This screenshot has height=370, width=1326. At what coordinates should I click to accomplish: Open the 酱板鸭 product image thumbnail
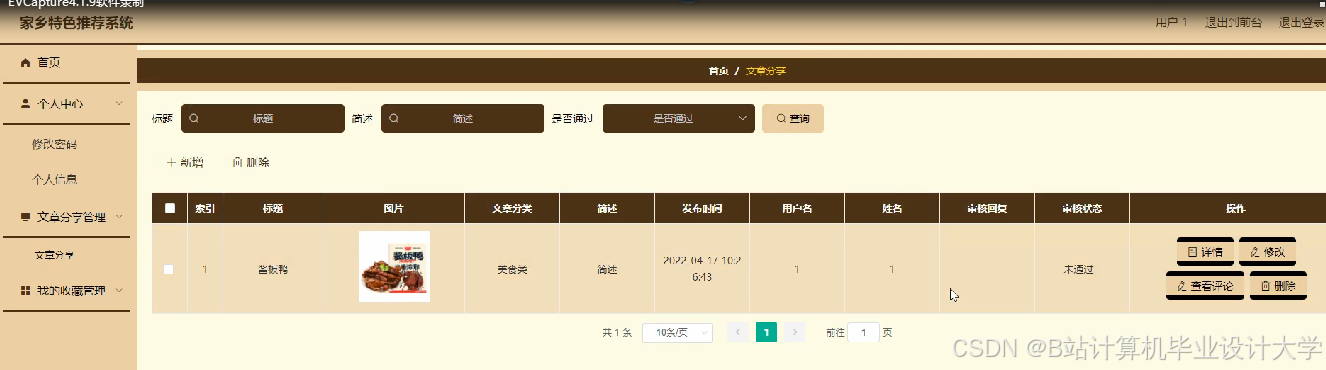394,266
